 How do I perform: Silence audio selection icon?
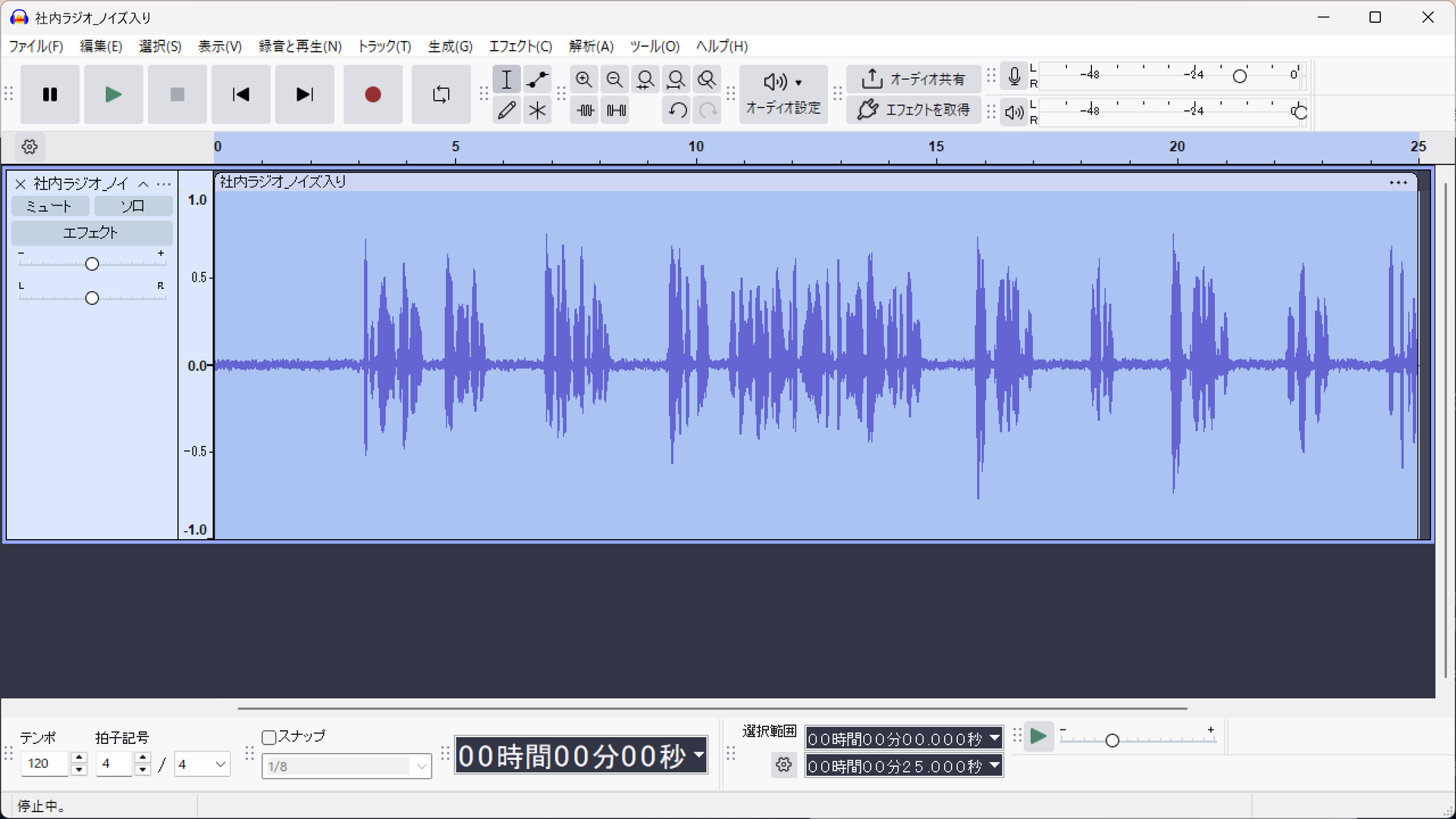(x=616, y=111)
